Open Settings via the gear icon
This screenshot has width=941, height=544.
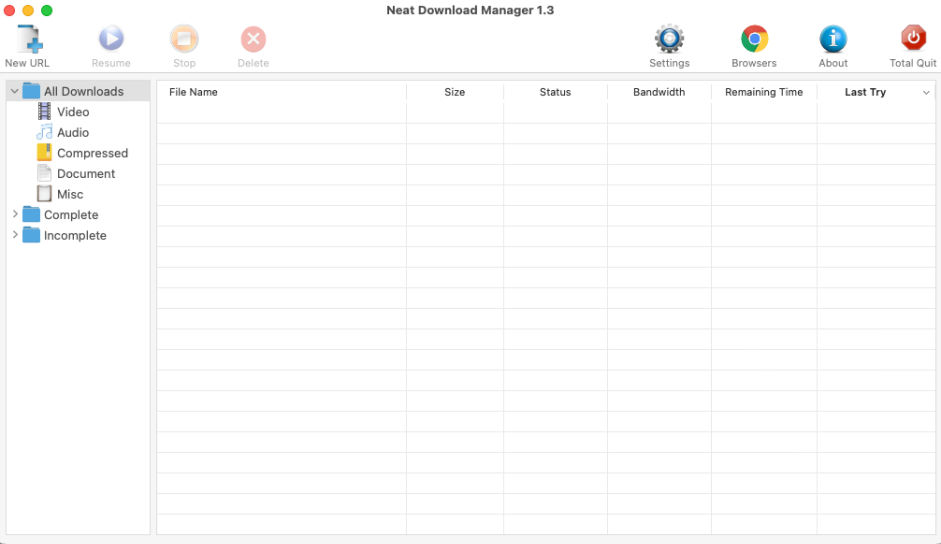(669, 40)
